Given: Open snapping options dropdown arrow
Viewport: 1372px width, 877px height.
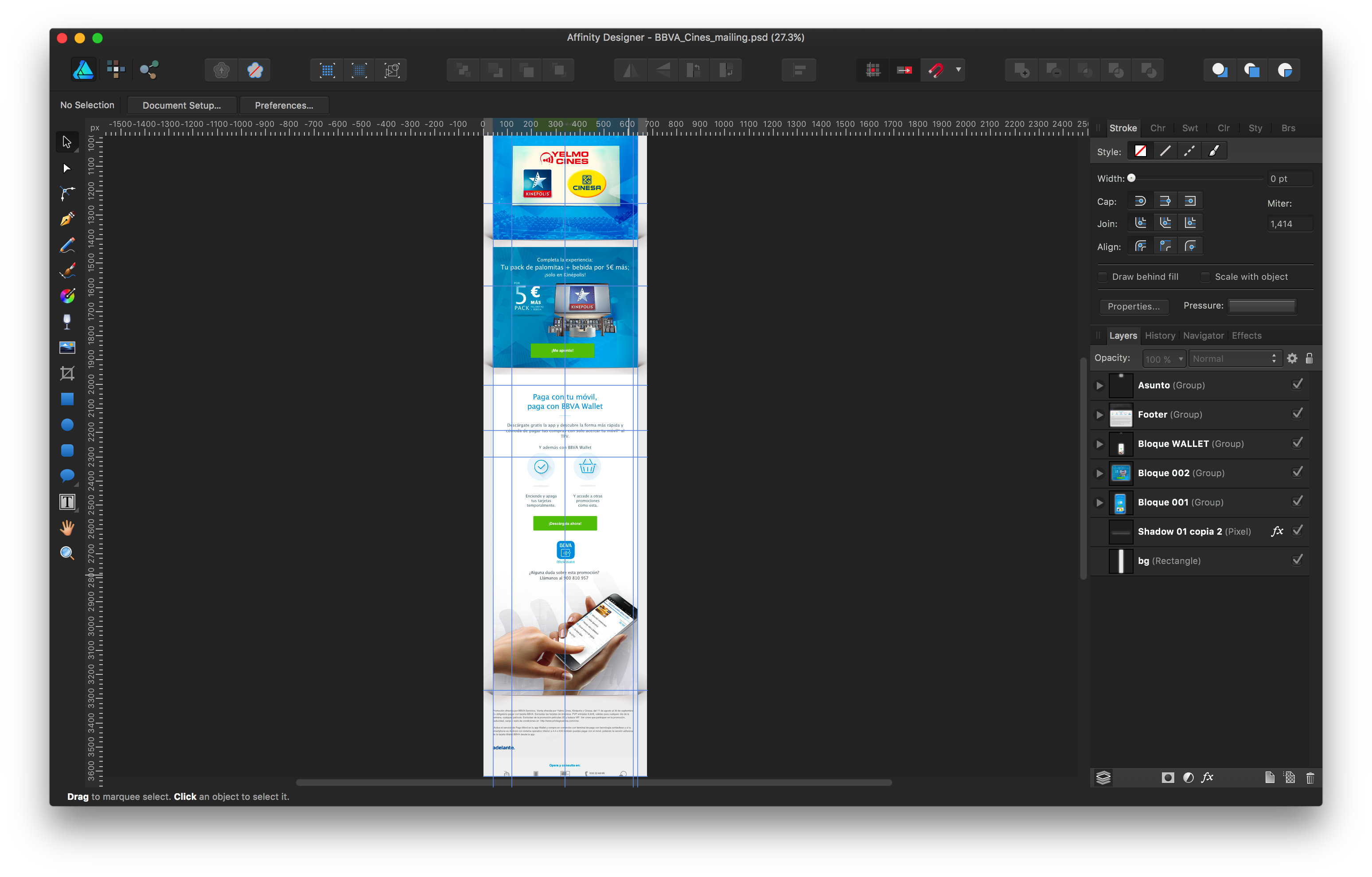Looking at the screenshot, I should [x=959, y=70].
